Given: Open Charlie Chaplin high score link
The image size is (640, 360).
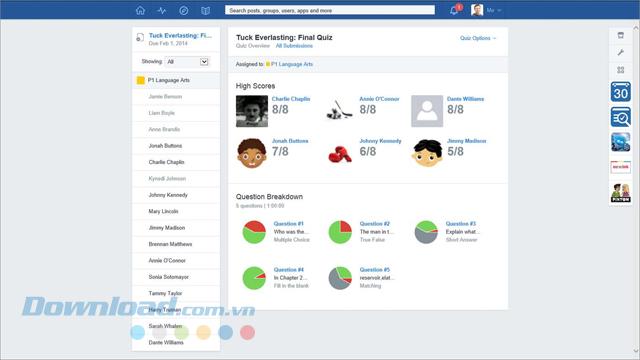Looking at the screenshot, I should [291, 99].
